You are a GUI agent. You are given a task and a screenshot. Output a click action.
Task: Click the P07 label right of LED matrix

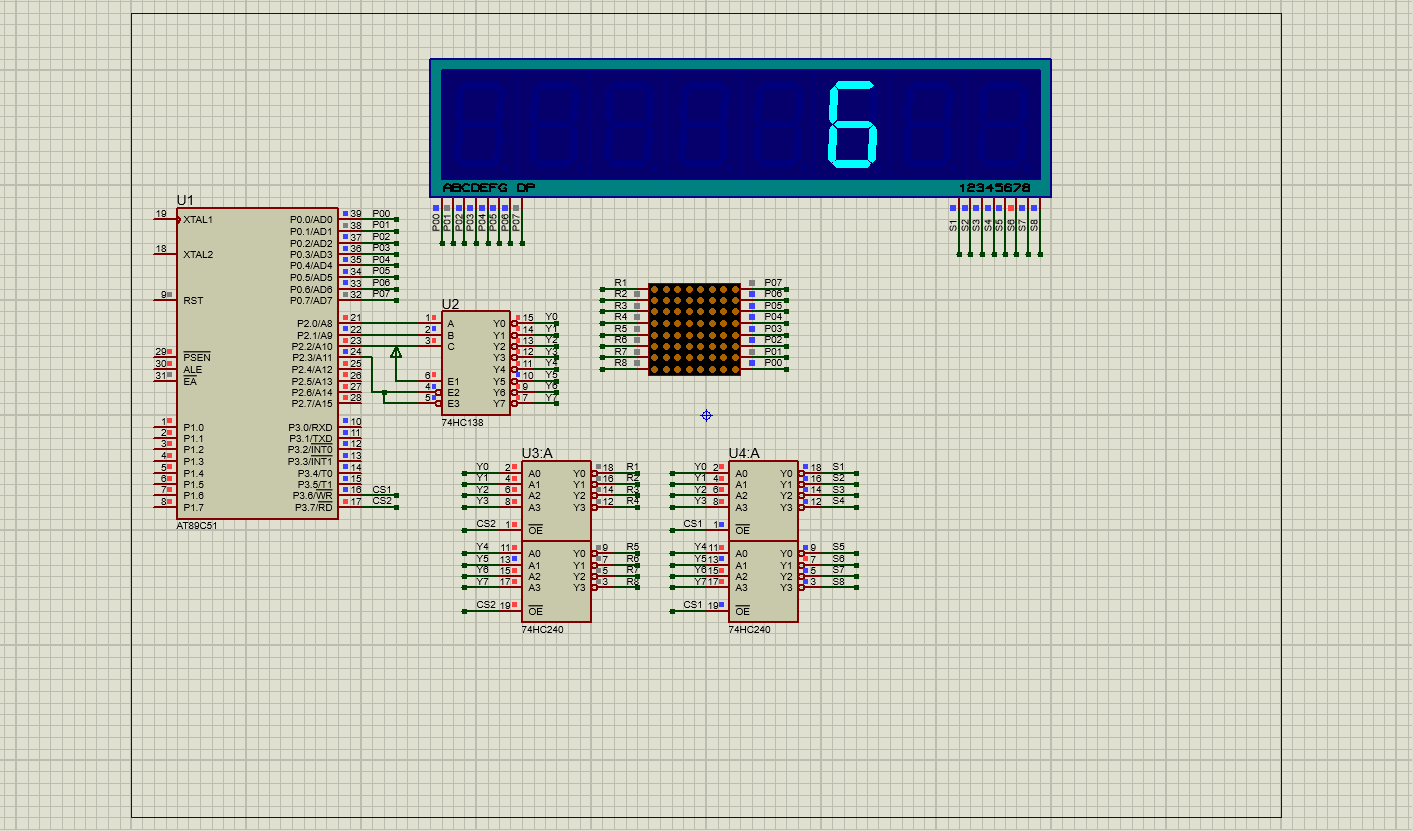click(773, 283)
